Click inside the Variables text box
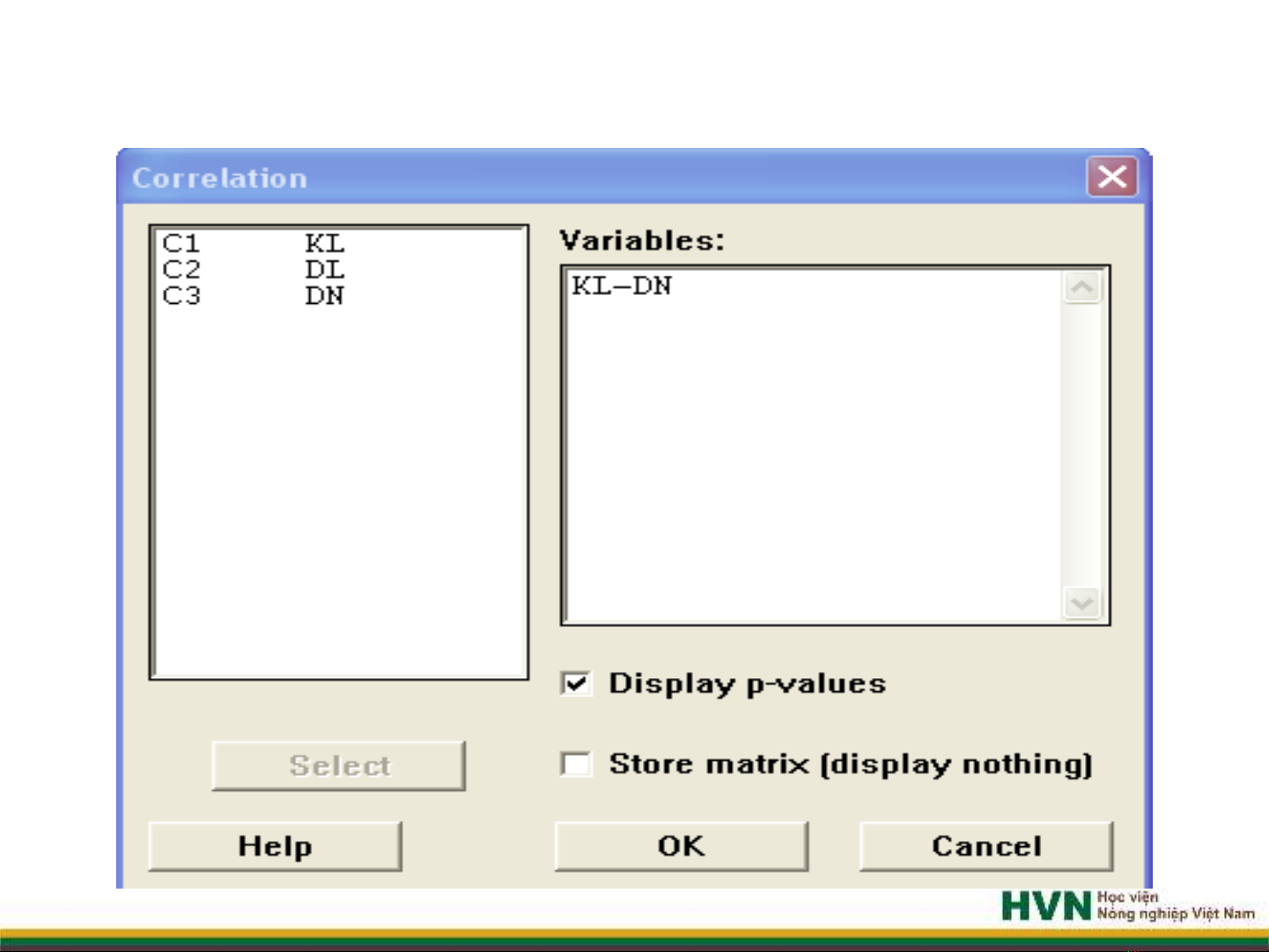 810,440
